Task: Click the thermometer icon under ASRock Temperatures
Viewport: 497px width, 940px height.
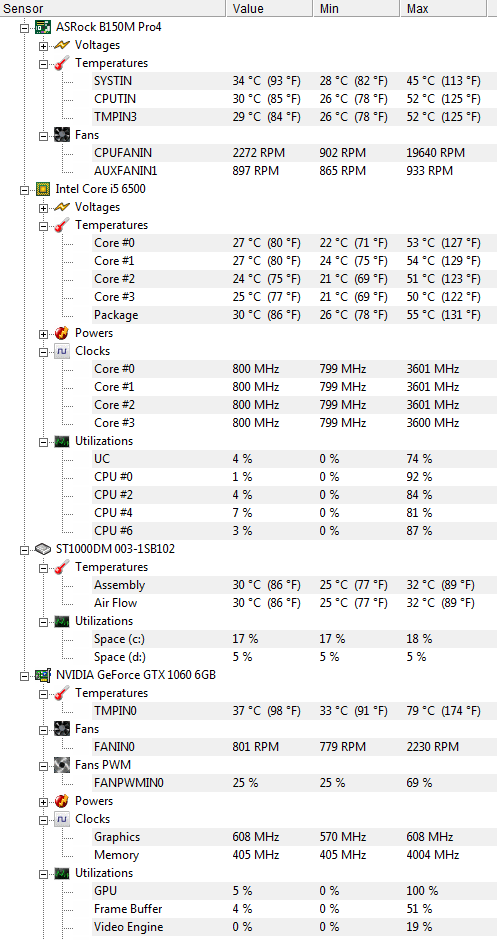Action: (62, 63)
